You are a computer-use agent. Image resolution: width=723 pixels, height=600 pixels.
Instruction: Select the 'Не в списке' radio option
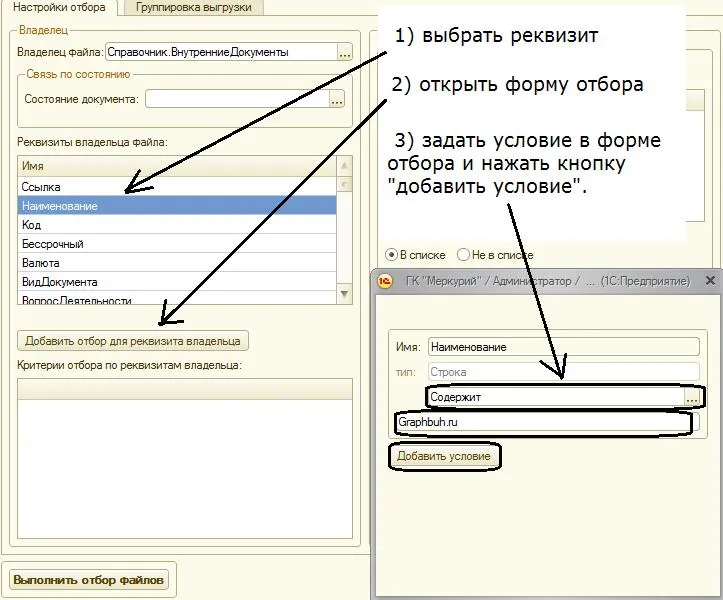(463, 255)
